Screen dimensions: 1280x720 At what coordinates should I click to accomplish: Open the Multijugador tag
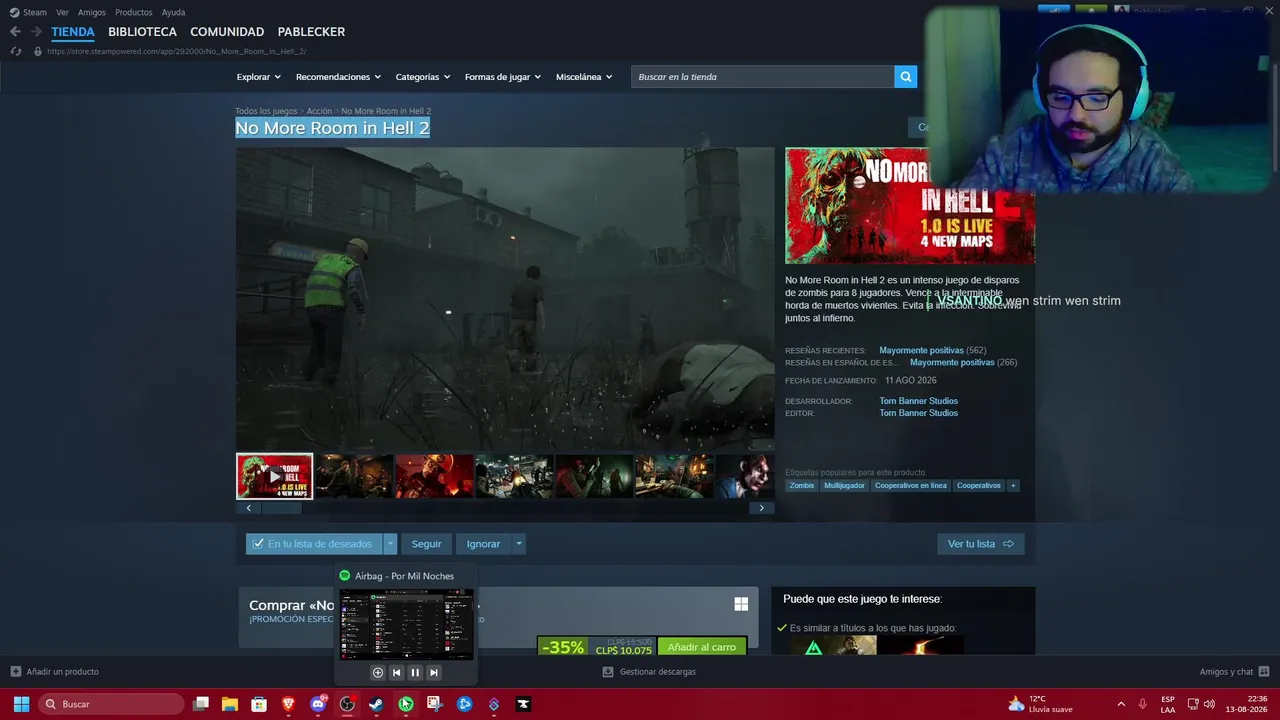coord(844,486)
